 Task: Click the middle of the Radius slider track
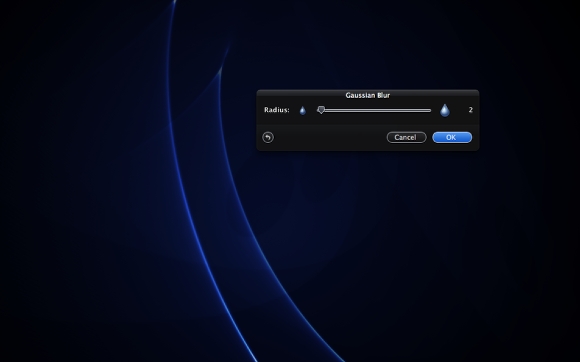click(374, 110)
